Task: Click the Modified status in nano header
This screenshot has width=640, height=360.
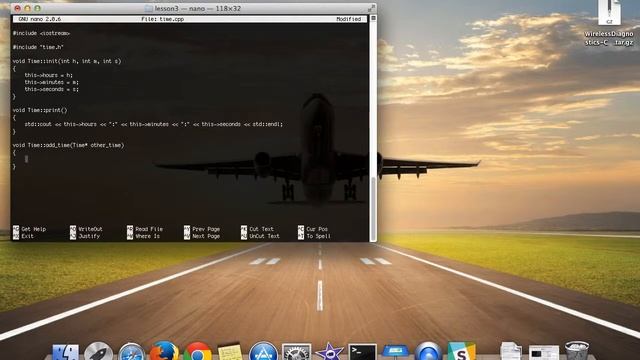Action: [349, 19]
